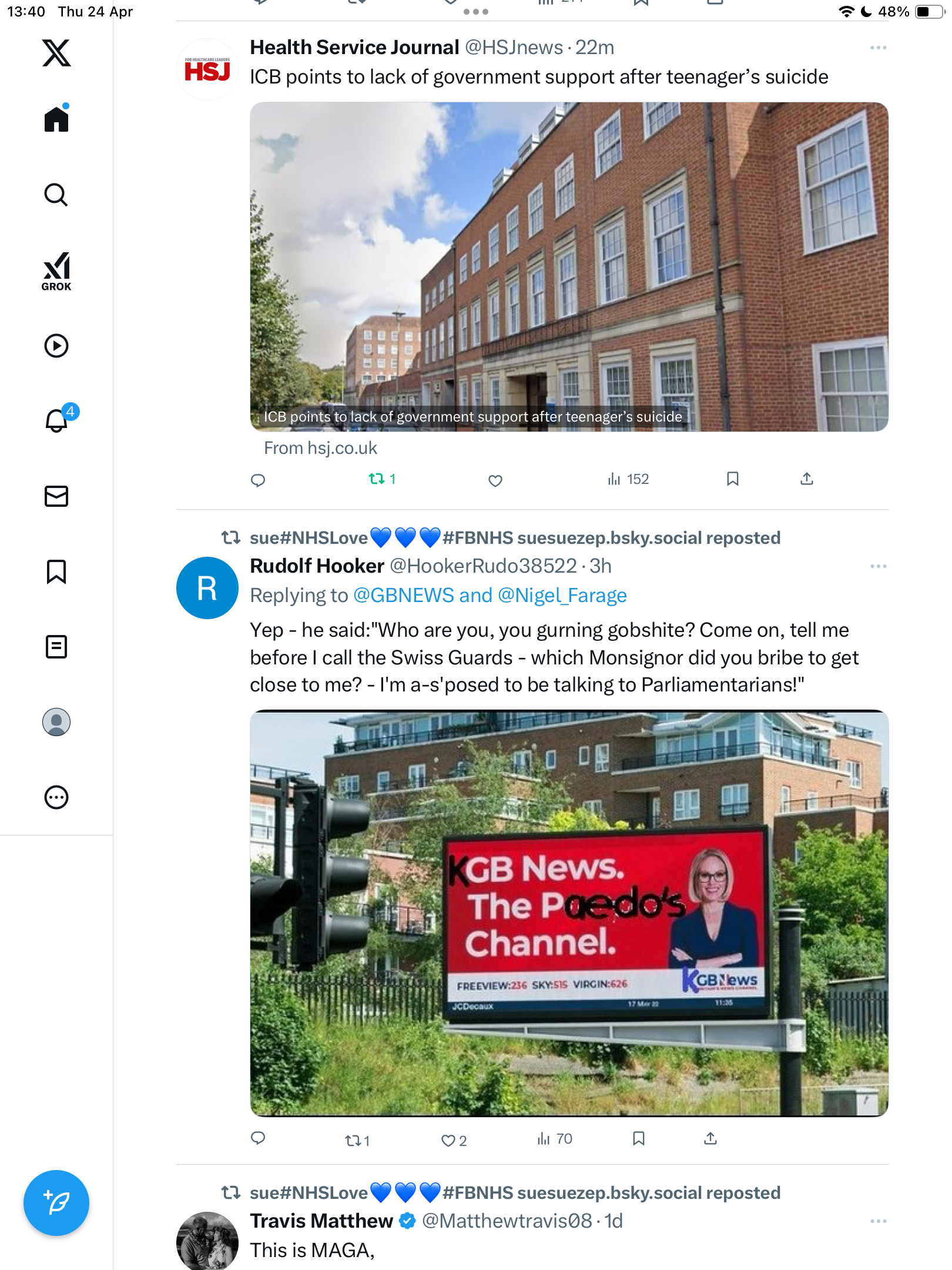Bookmark the Rudolf Hooker post
The height and width of the screenshot is (1270, 952).
(x=639, y=1139)
